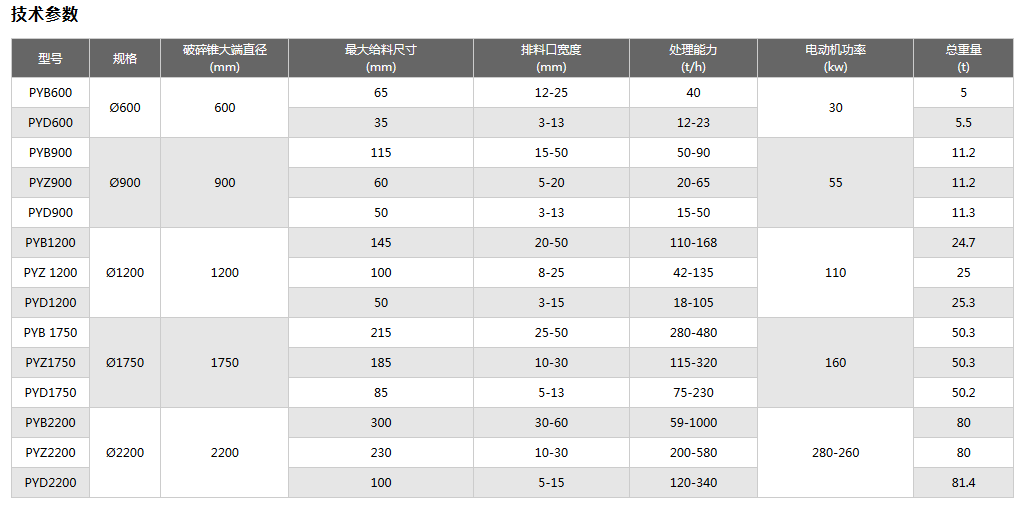The width and height of the screenshot is (1023, 508).
Task: Click the PYZ900 model cell
Action: click(50, 182)
